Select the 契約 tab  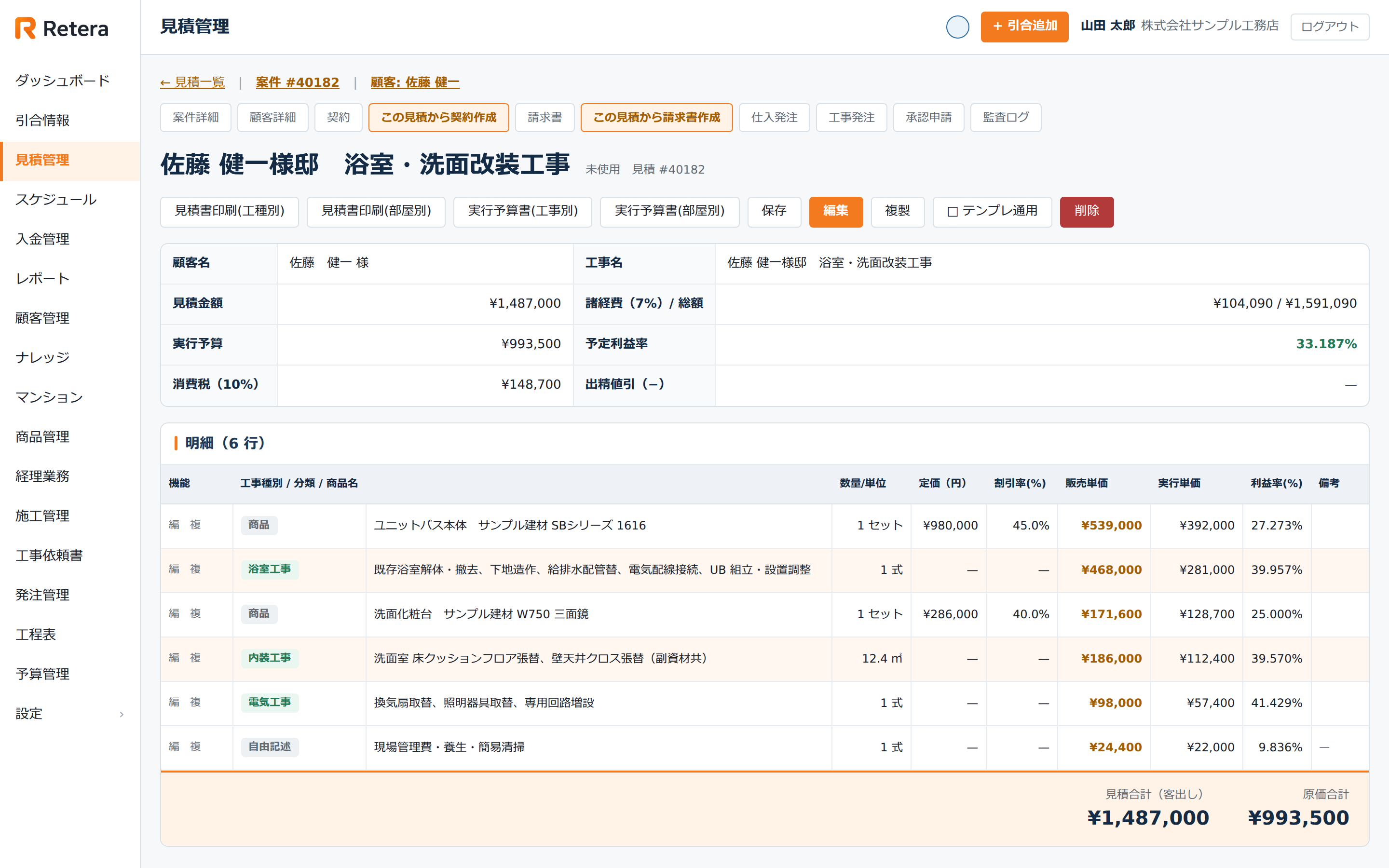pyautogui.click(x=338, y=118)
